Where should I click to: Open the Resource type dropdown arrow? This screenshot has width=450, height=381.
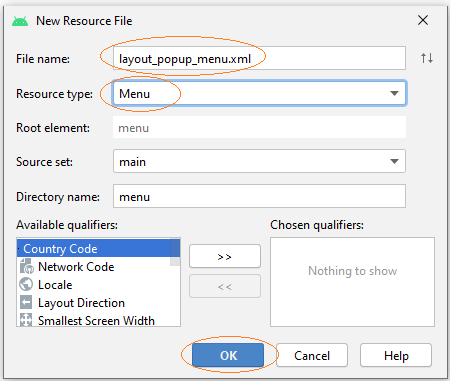[394, 93]
